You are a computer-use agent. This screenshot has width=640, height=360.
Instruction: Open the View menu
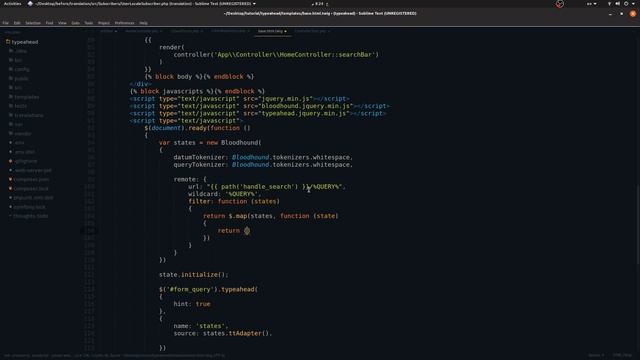62,23
